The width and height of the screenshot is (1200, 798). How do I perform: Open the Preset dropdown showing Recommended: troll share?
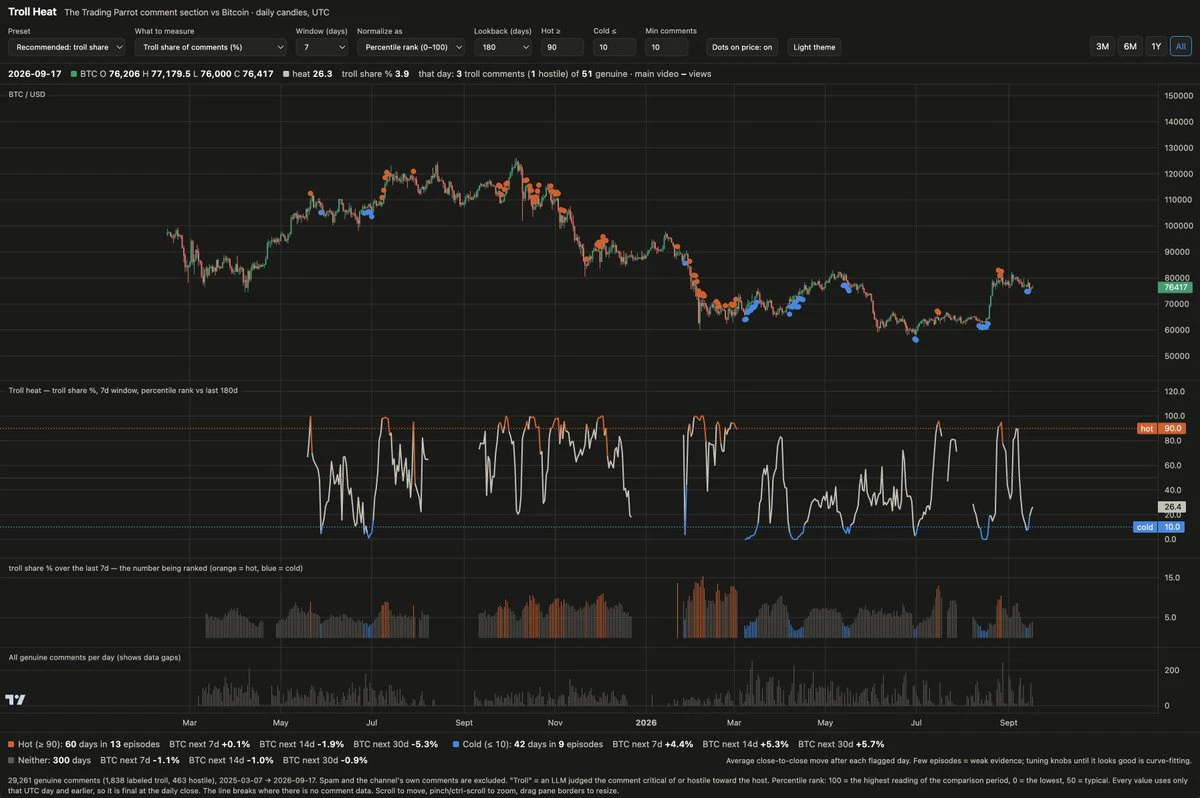pyautogui.click(x=67, y=47)
